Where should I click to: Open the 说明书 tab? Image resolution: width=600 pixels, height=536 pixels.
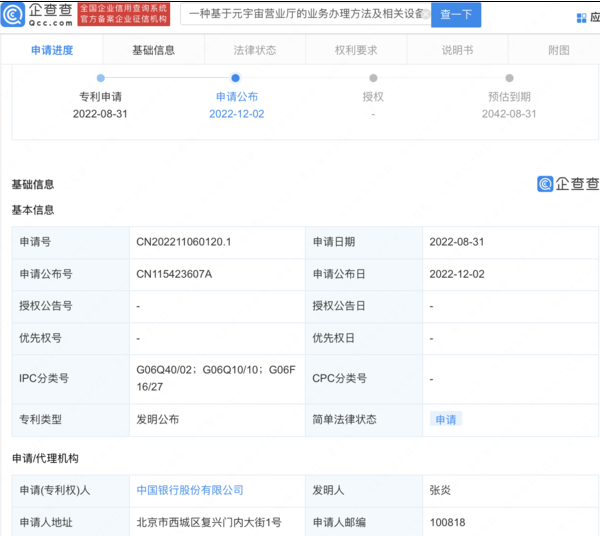458,50
